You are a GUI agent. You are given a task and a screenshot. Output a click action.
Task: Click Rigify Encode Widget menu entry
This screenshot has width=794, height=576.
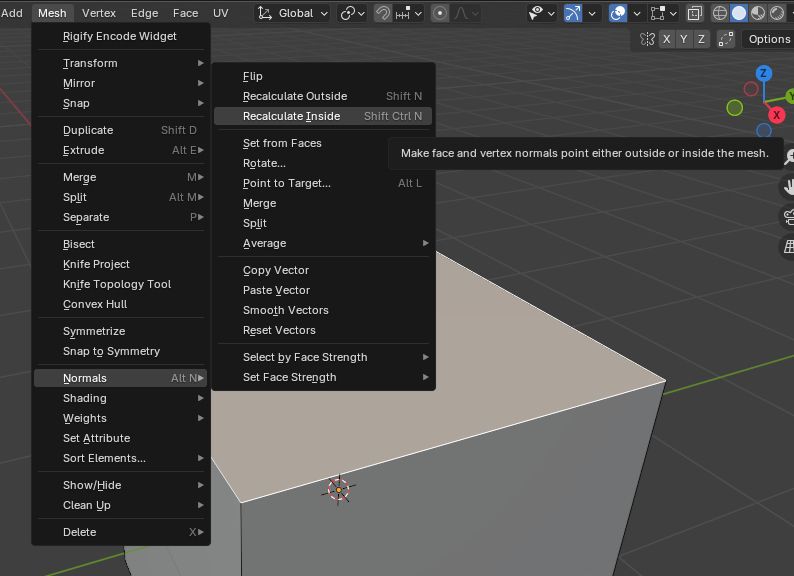121,36
